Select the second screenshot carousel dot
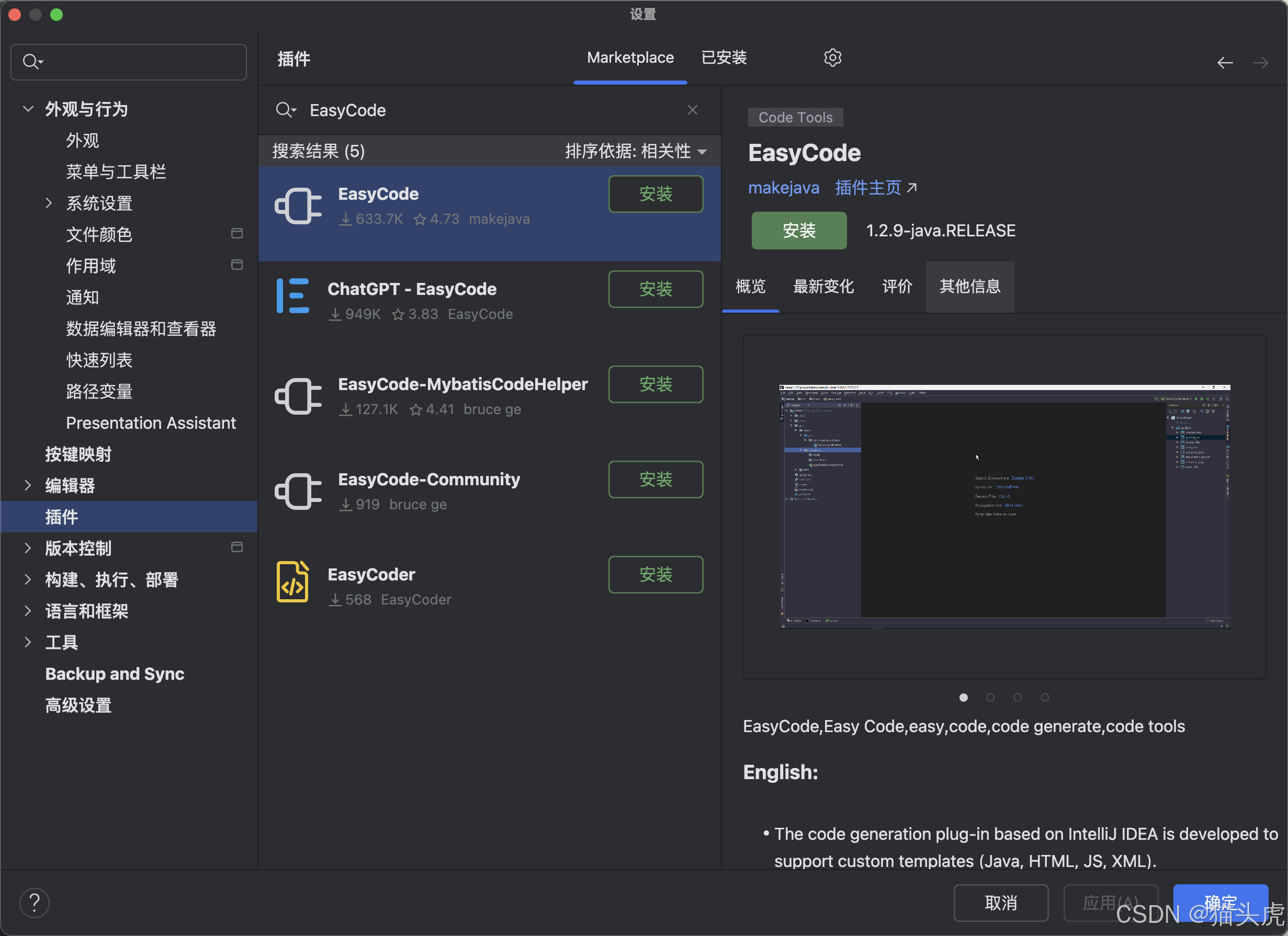This screenshot has width=1288, height=936. 990,698
